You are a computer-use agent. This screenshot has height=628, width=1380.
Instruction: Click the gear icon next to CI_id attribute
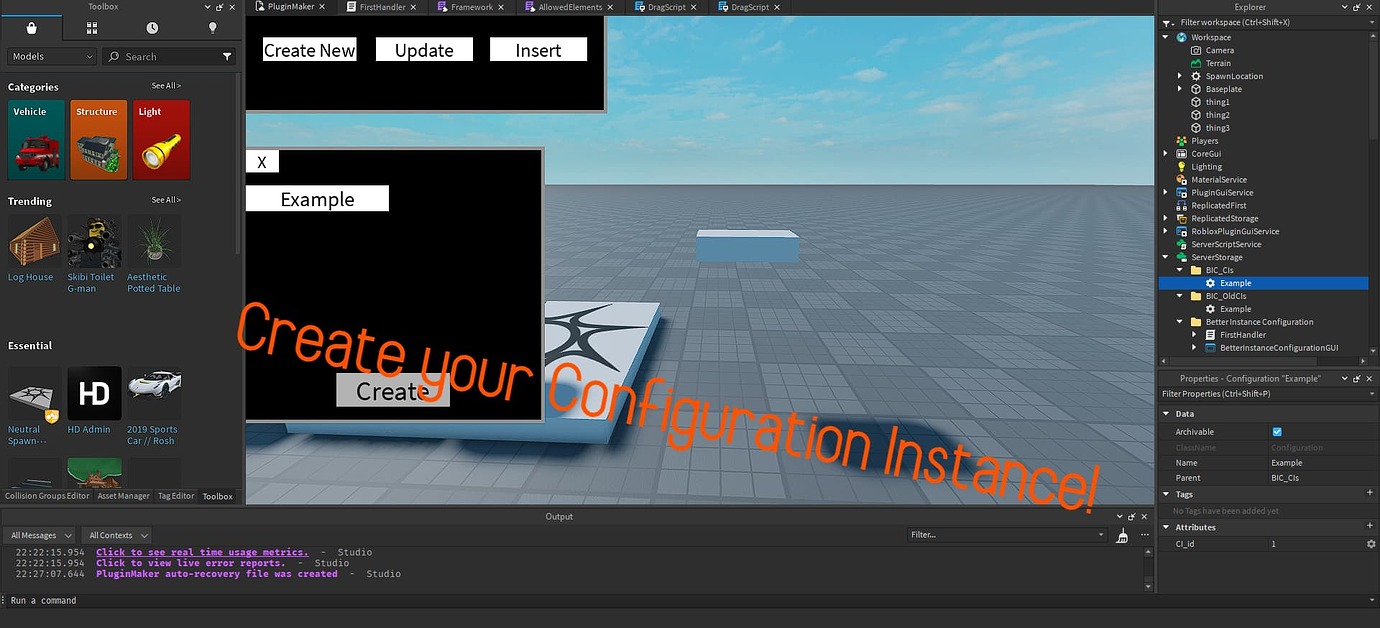1370,543
